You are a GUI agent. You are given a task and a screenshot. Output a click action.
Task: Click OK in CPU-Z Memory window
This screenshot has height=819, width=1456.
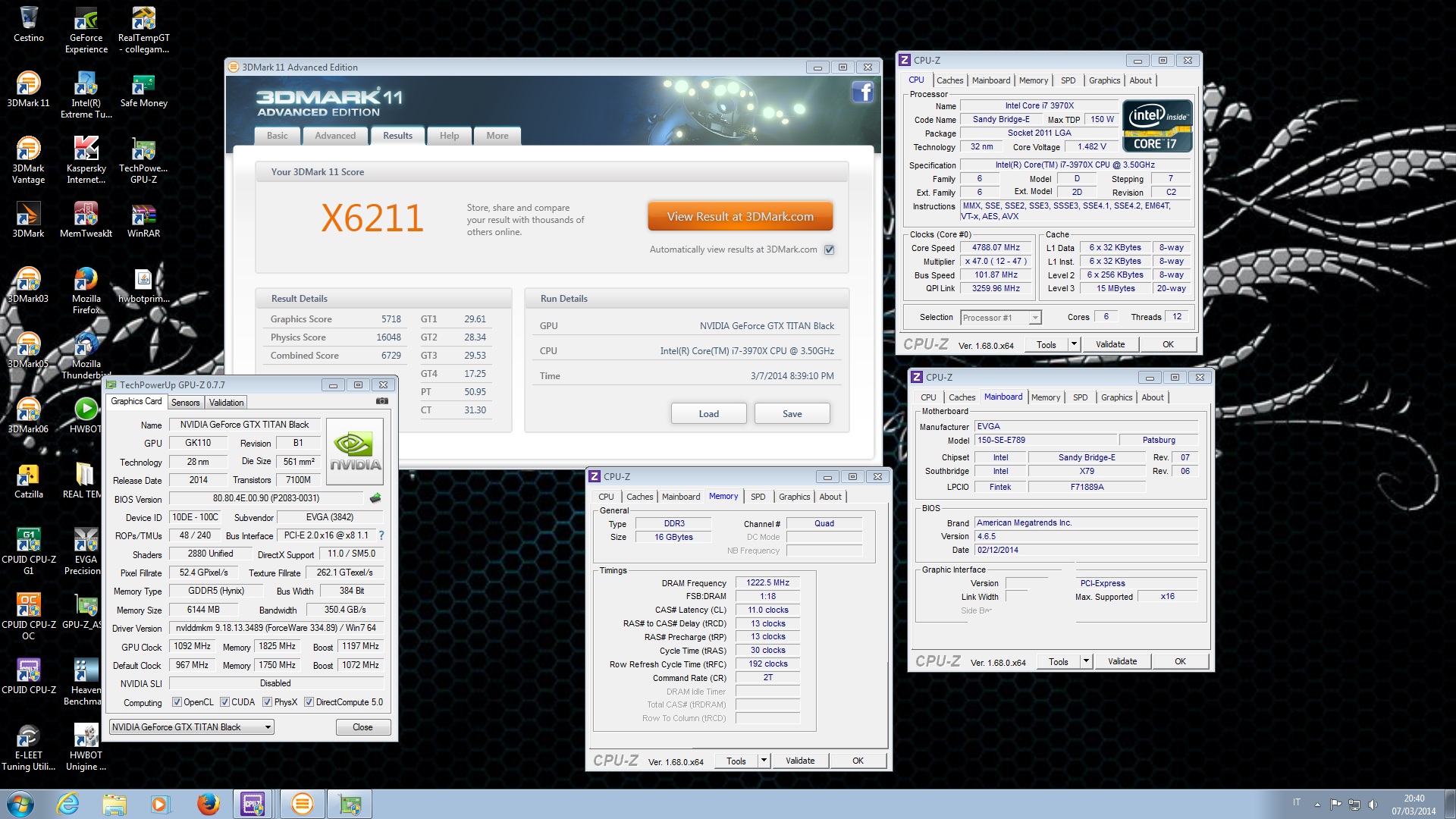tap(858, 761)
